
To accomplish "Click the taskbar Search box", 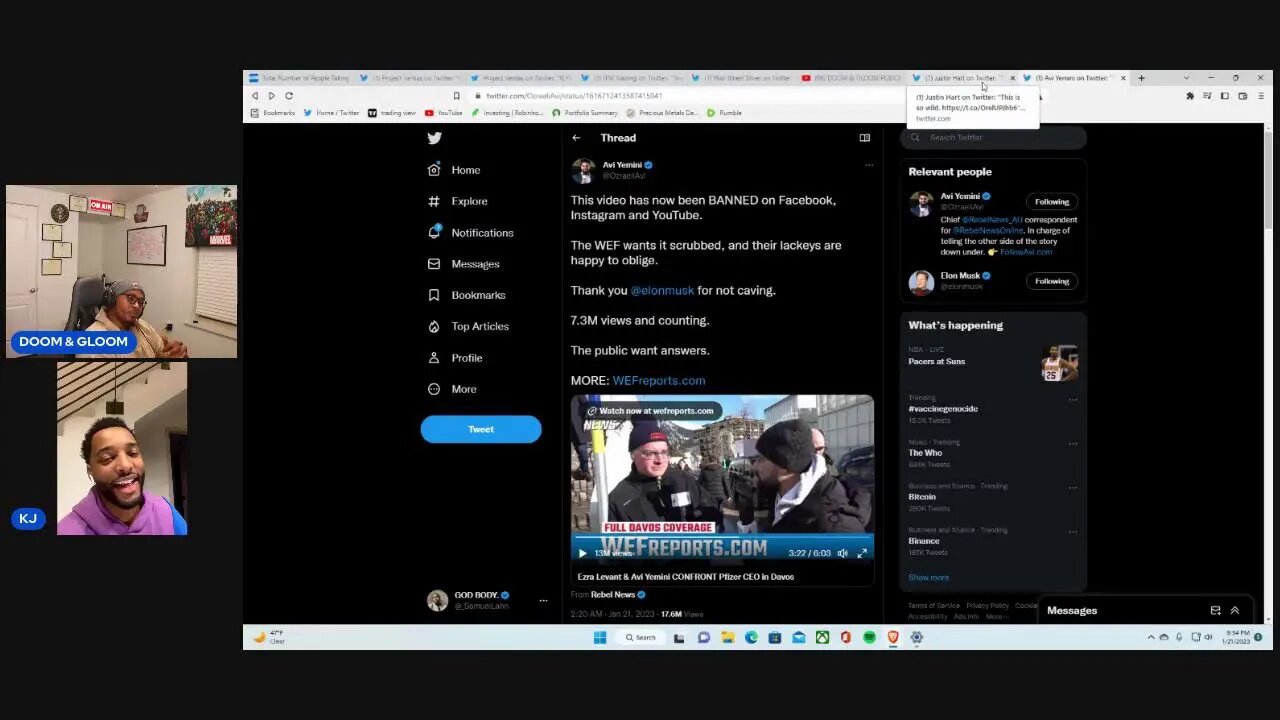I will click(641, 637).
